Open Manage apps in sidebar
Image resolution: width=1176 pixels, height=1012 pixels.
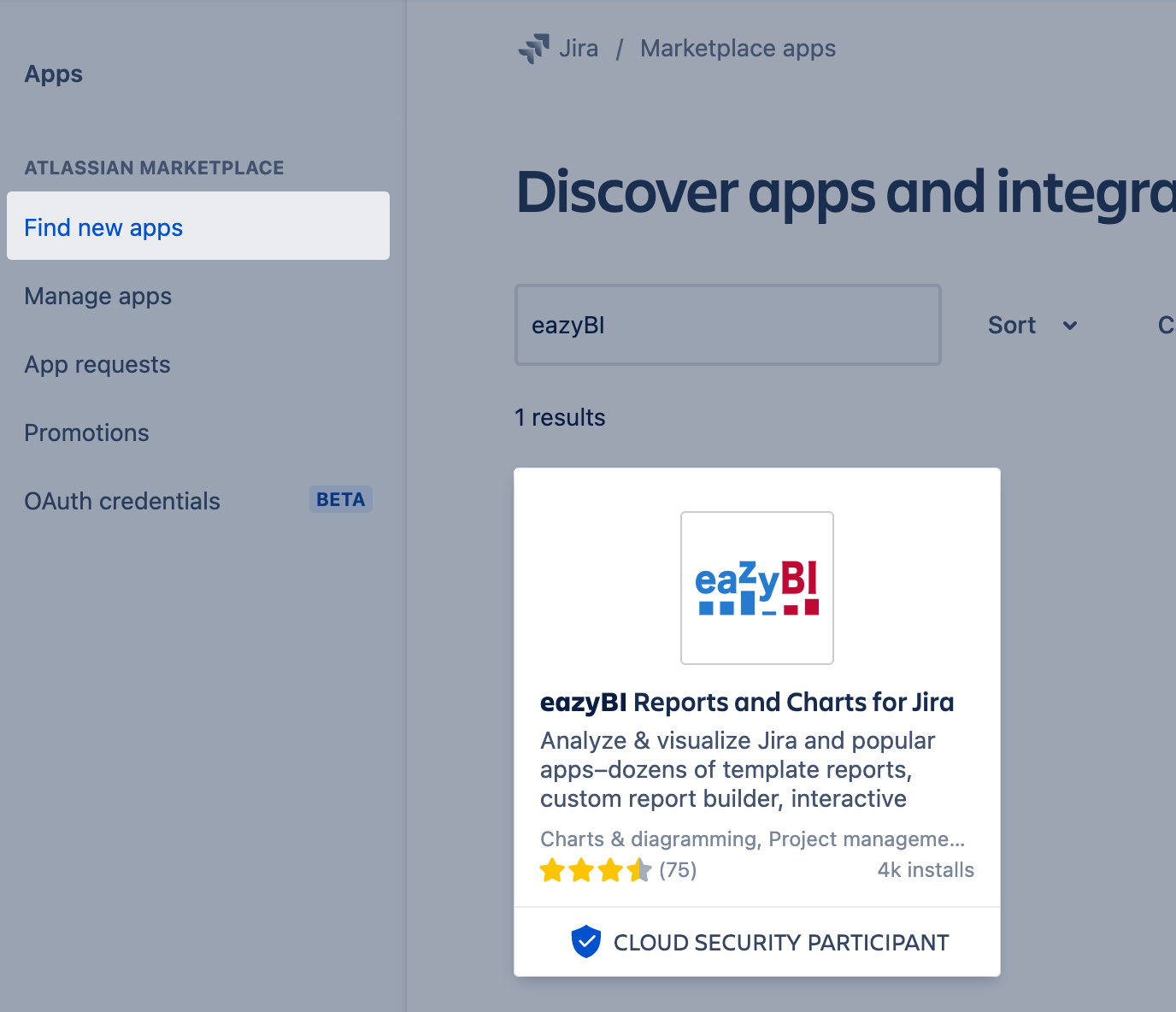(98, 297)
